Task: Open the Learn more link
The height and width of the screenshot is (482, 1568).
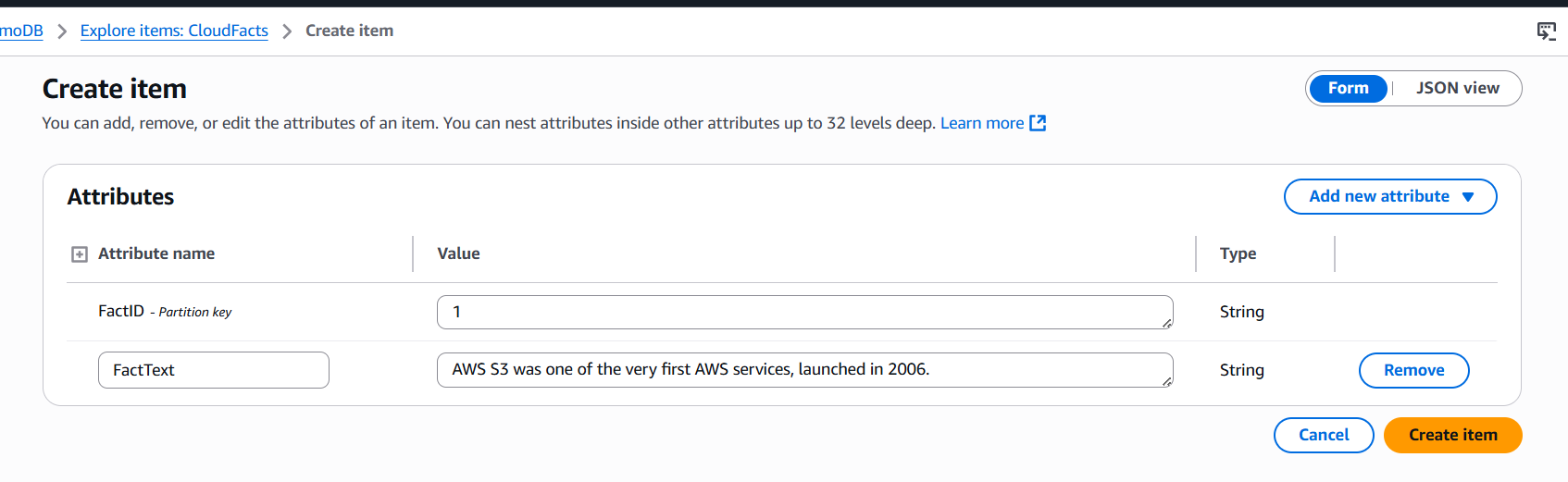Action: pyautogui.click(x=981, y=123)
